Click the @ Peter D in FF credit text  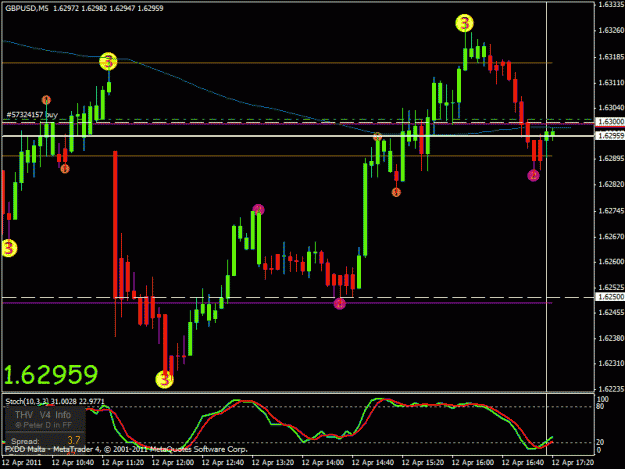click(43, 425)
